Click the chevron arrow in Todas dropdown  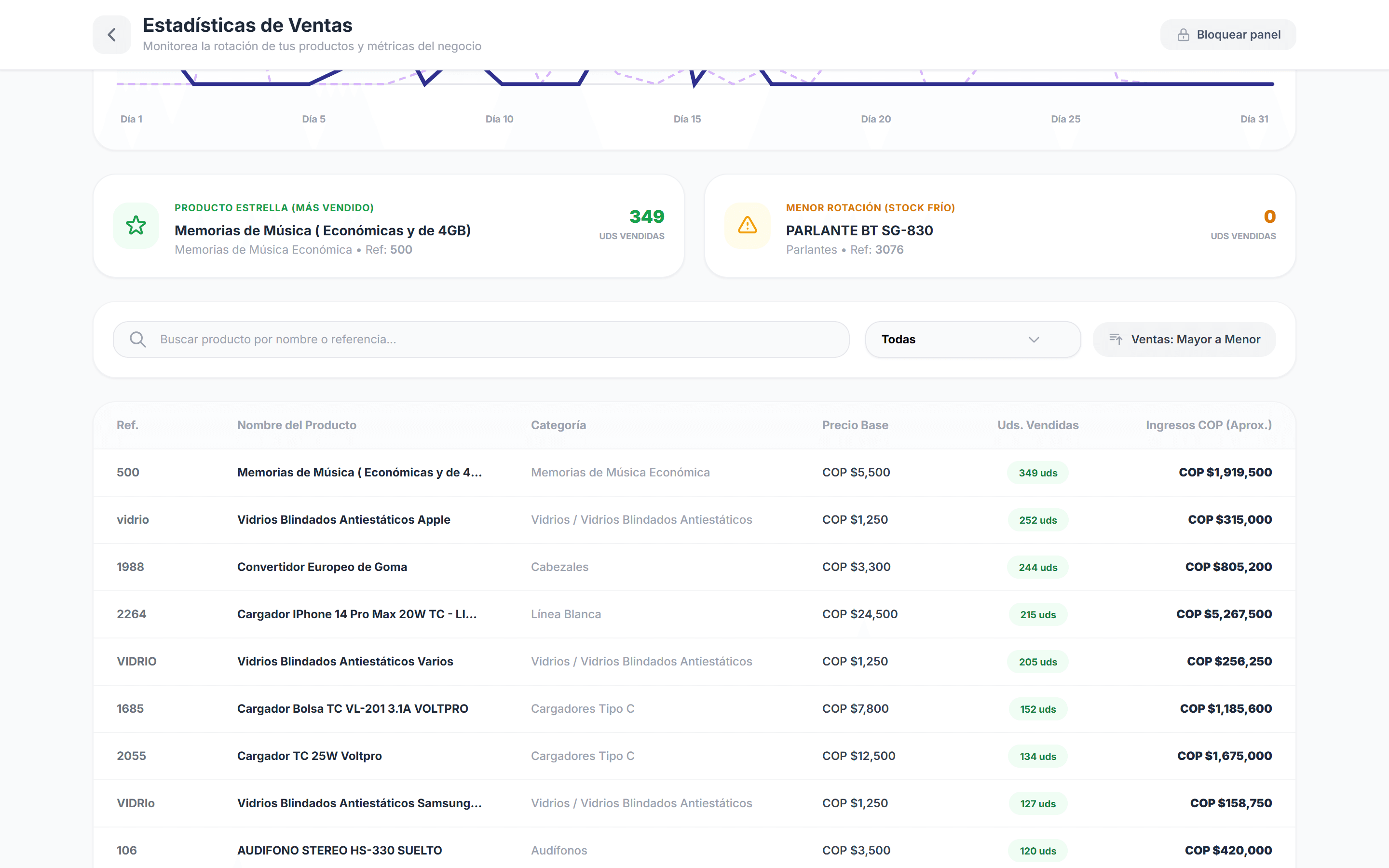[1034, 339]
